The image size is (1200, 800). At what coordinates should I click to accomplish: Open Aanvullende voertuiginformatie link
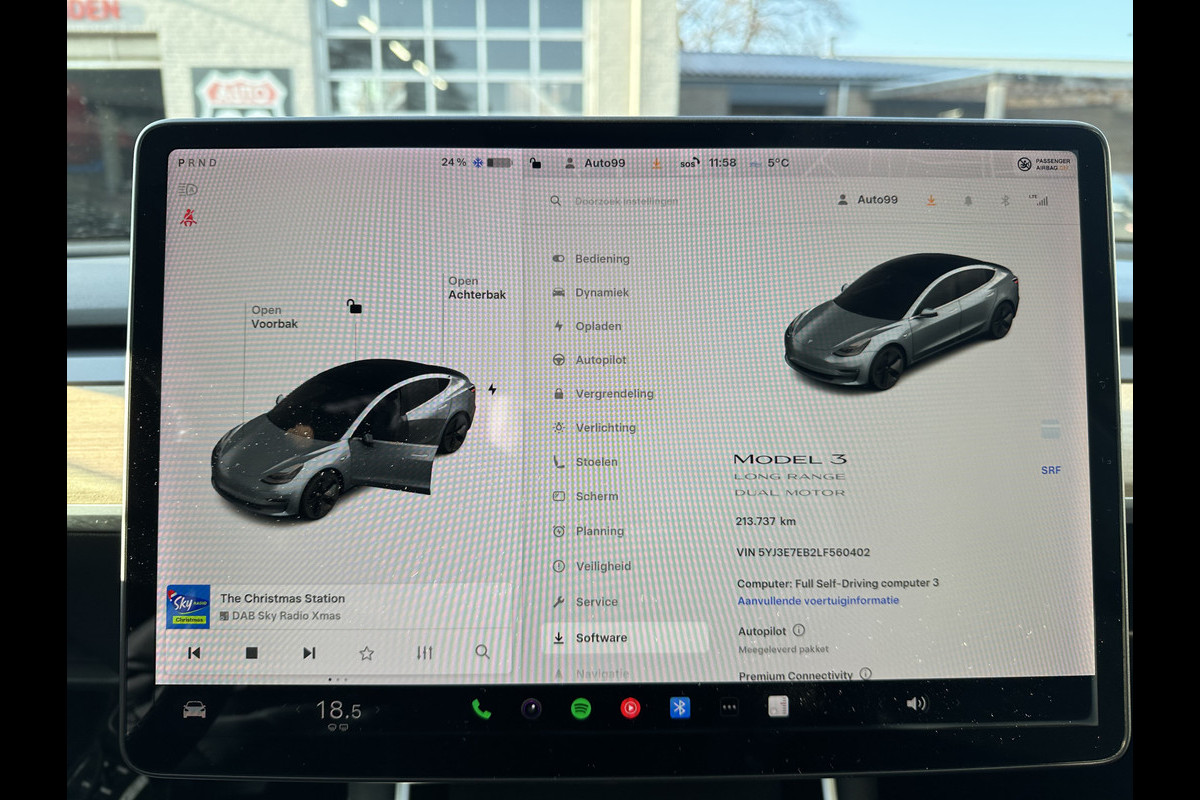point(818,601)
